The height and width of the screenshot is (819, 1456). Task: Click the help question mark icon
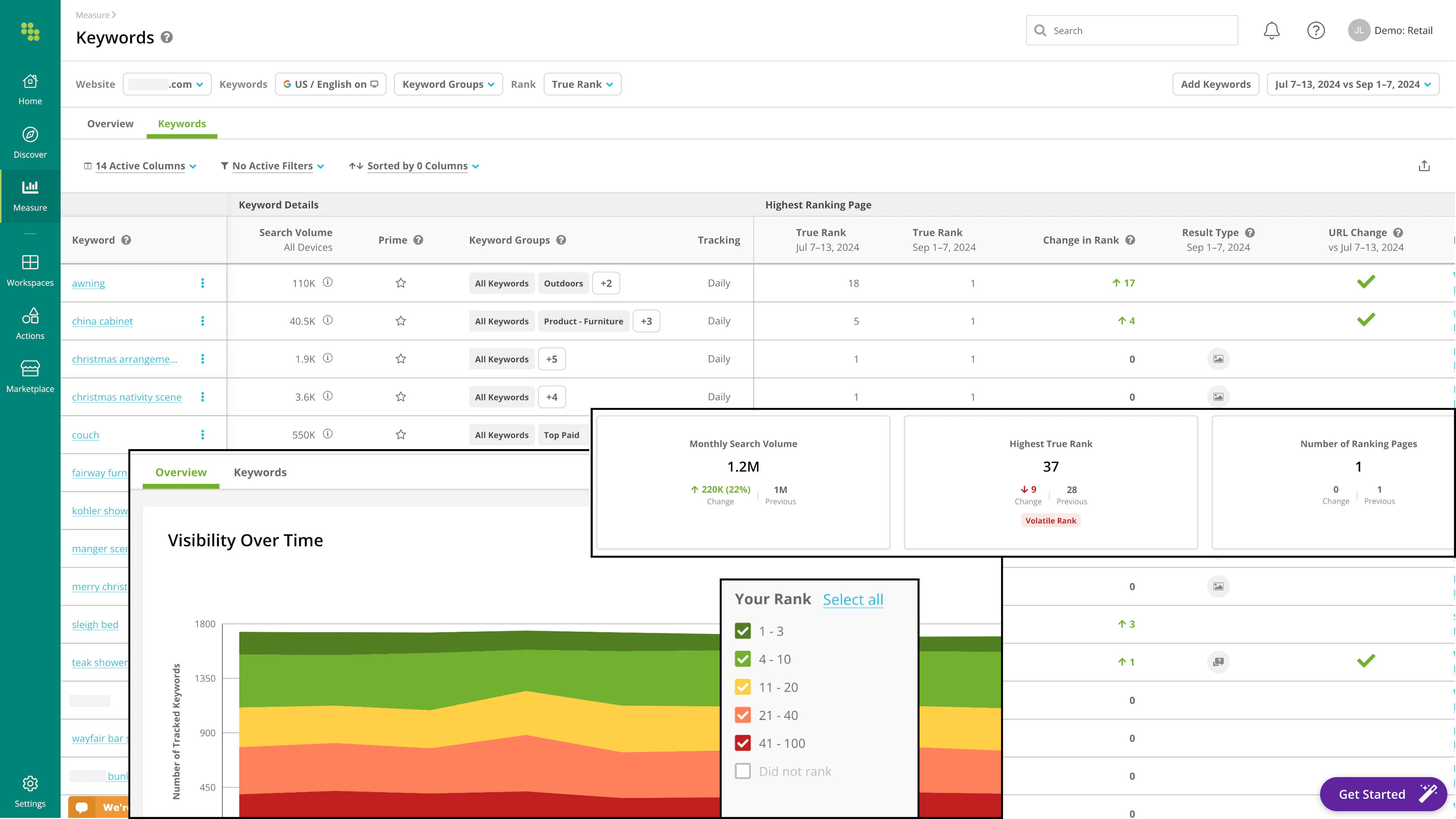1316,31
